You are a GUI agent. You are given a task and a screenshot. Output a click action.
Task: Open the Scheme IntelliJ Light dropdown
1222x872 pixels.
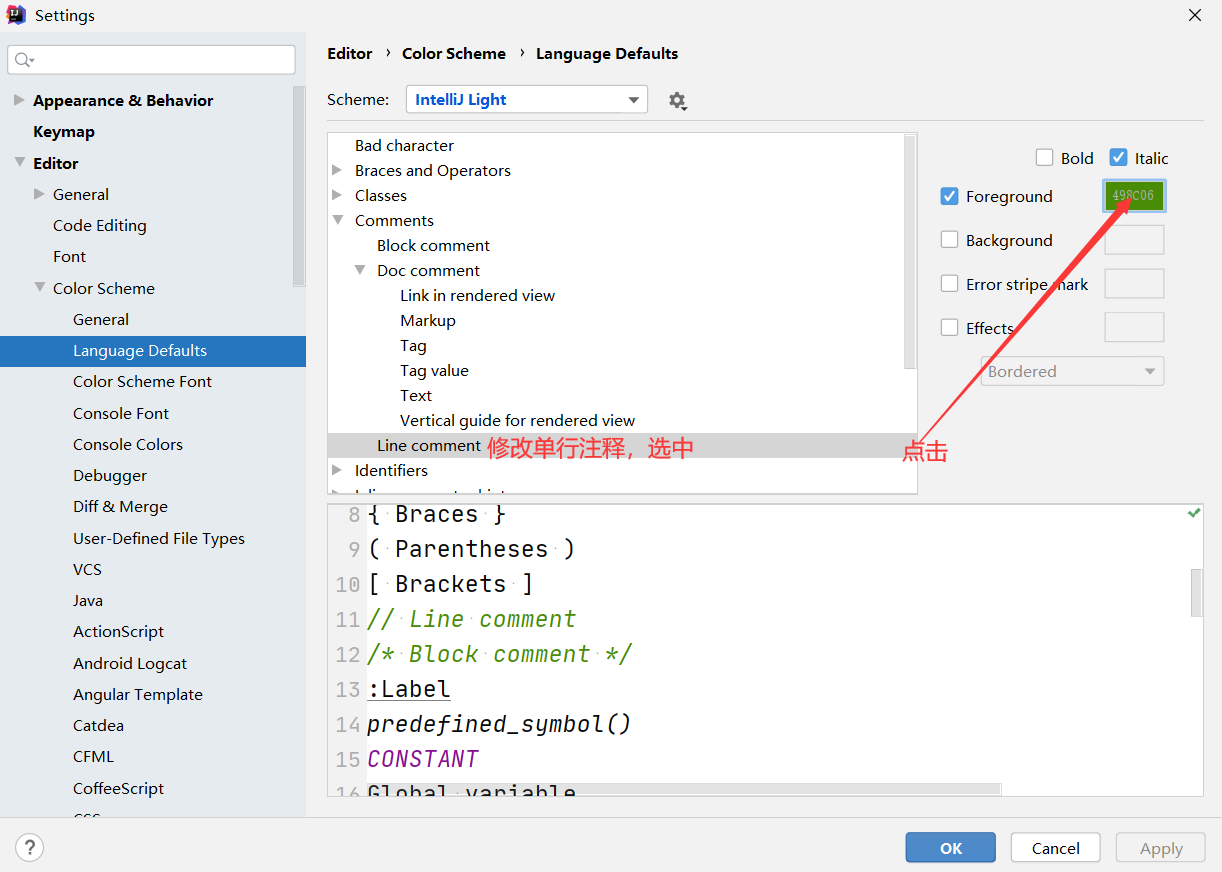pyautogui.click(x=526, y=100)
